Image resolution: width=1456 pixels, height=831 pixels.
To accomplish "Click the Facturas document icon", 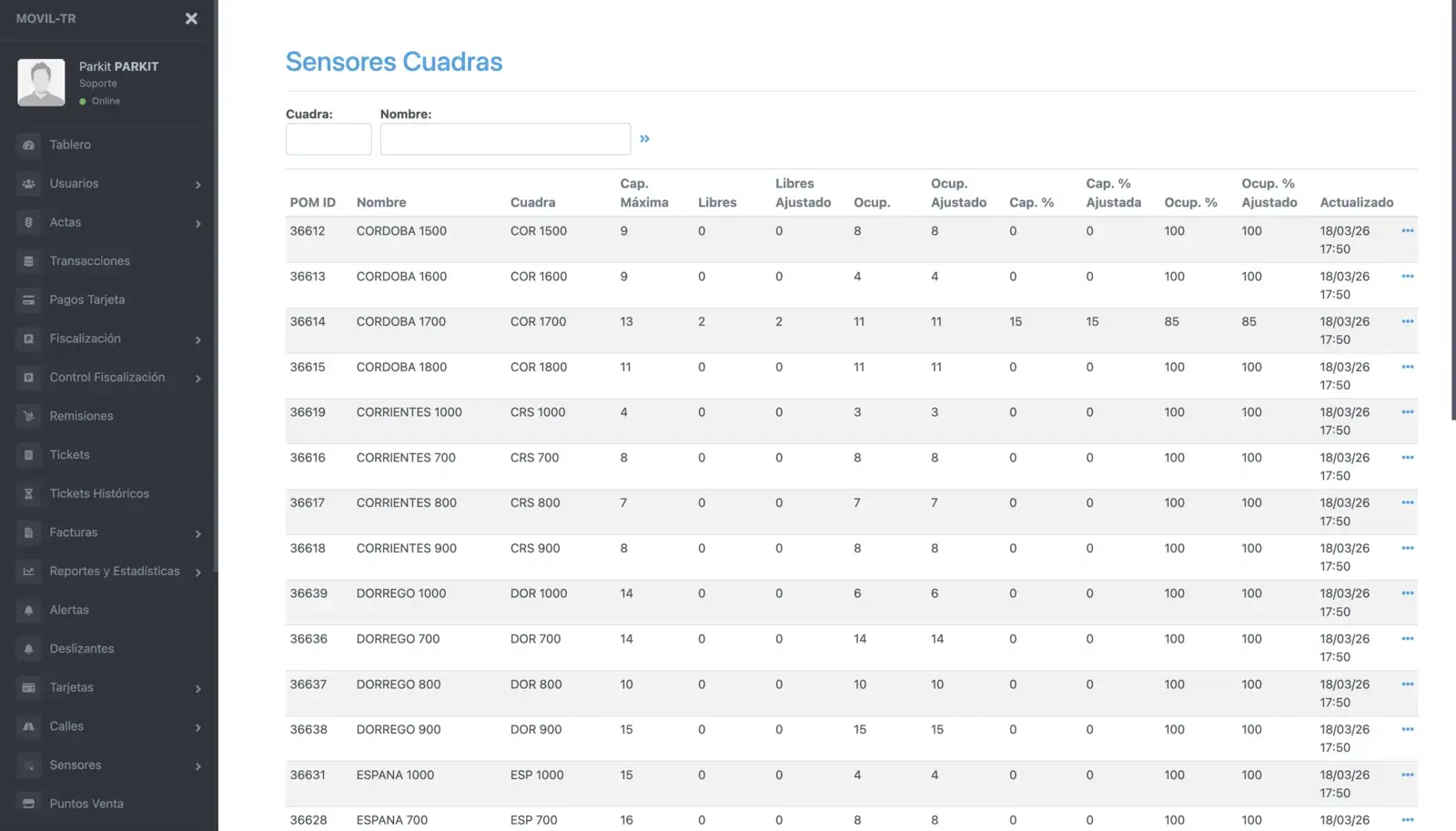I will (x=28, y=532).
